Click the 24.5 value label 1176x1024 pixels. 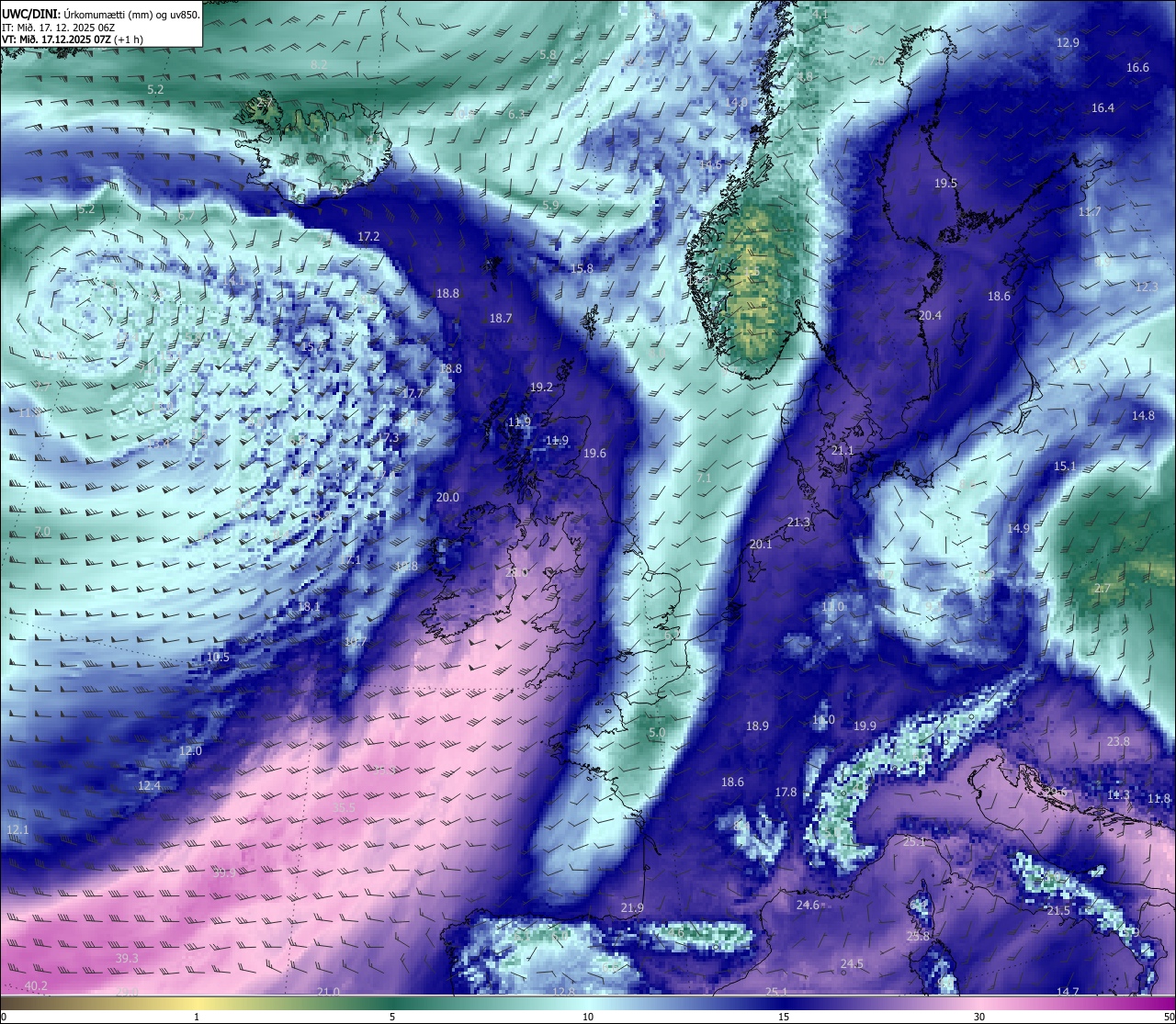click(x=852, y=963)
